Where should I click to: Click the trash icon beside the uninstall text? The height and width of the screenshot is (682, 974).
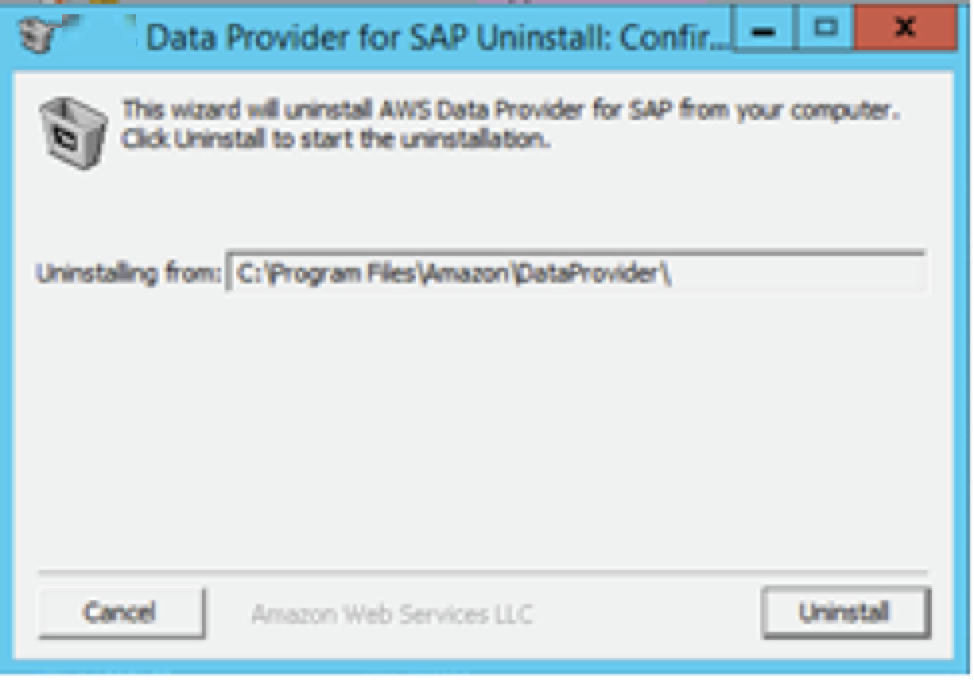point(72,132)
